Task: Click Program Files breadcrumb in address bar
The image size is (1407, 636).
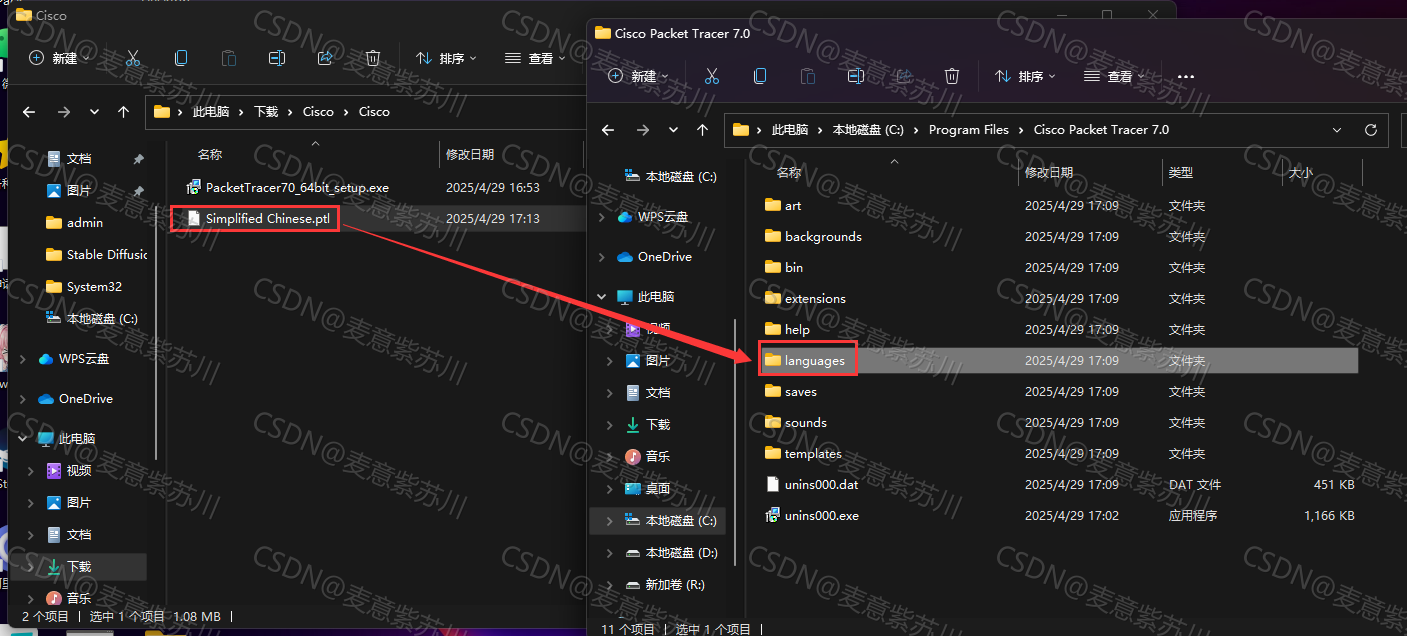Action: coord(969,130)
